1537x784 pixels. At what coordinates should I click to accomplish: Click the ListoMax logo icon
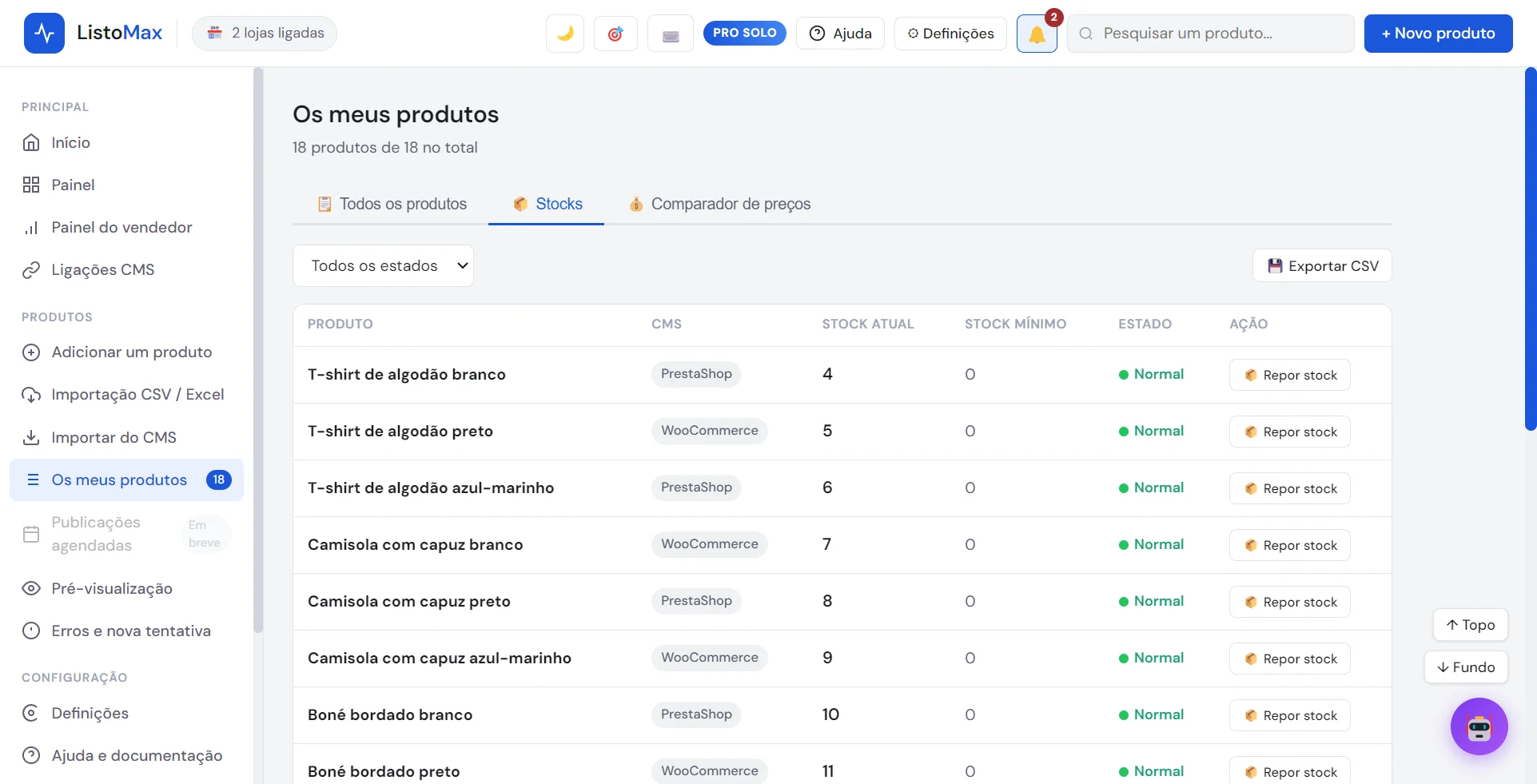click(x=44, y=34)
